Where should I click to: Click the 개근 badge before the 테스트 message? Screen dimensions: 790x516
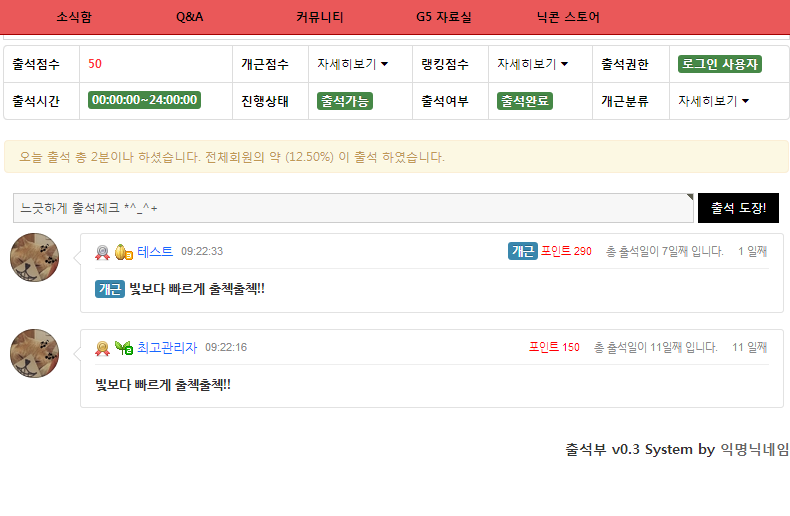point(110,289)
